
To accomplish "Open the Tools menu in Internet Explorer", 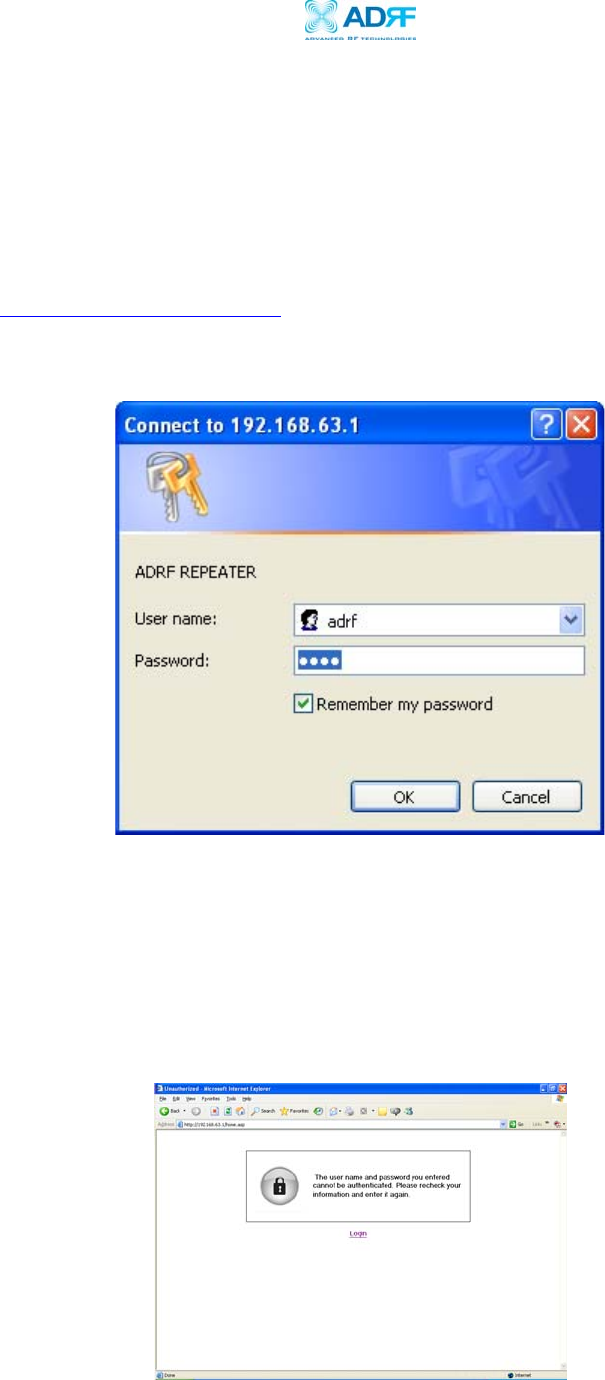I will [231, 1098].
